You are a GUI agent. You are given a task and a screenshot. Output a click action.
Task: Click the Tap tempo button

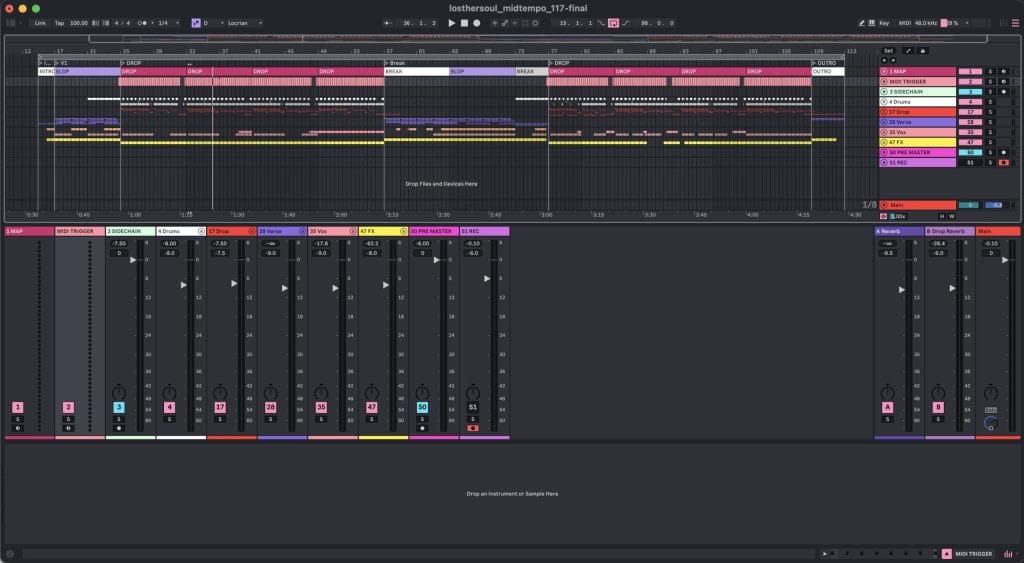(x=59, y=22)
